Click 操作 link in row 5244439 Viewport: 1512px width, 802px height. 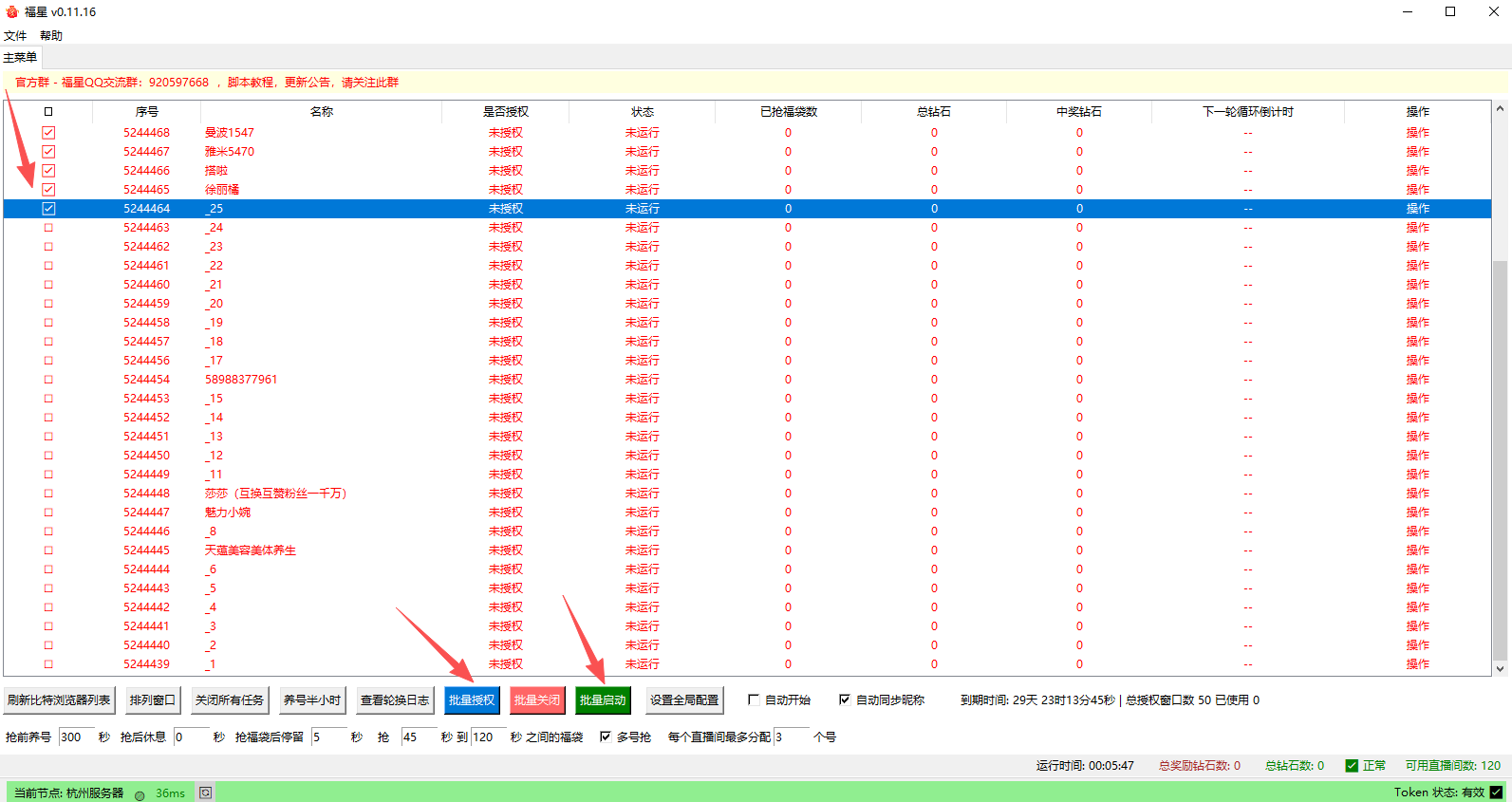coord(1418,664)
